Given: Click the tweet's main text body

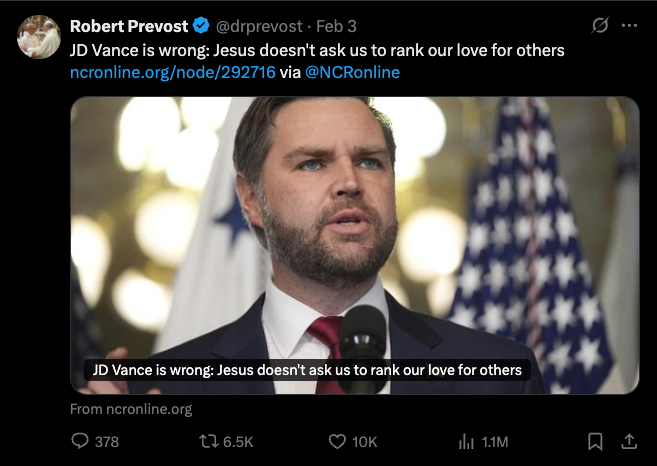Looking at the screenshot, I should click(x=317, y=50).
